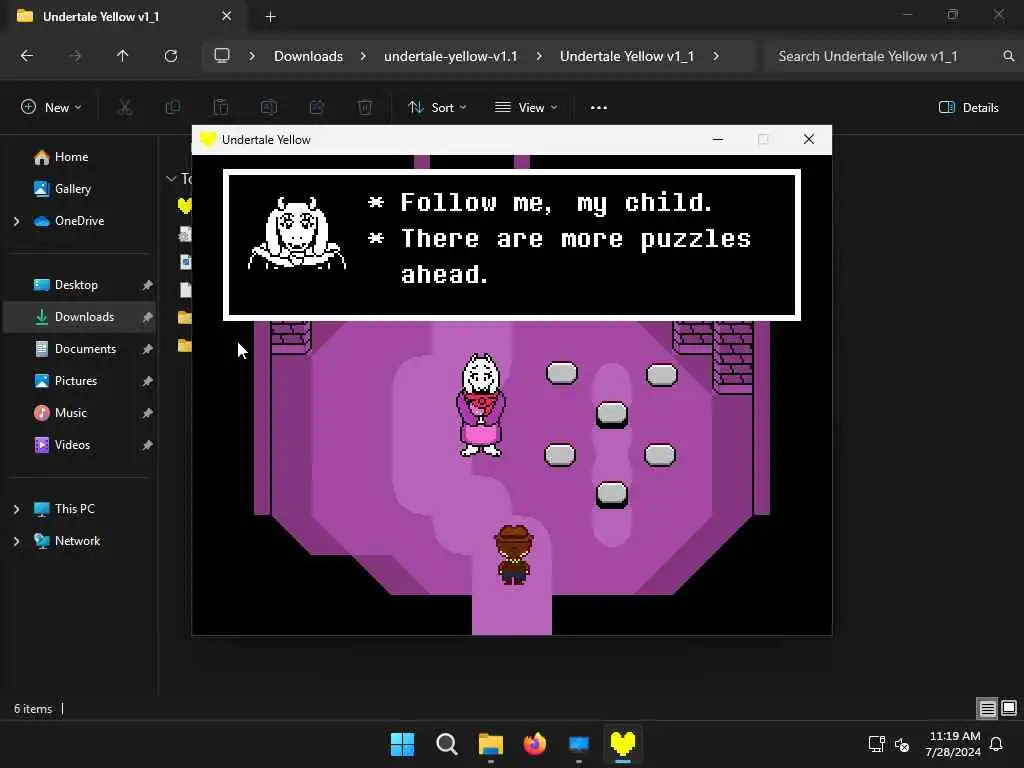Click the Toriel dialogue box in game
This screenshot has width=1024, height=768.
pyautogui.click(x=512, y=245)
